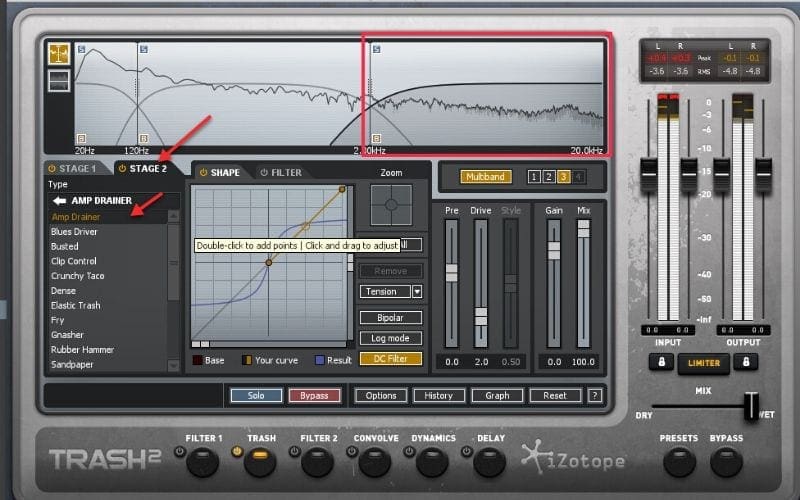This screenshot has height=500, width=800.
Task: Pick Rubber Hammer from the list
Action: (x=82, y=350)
